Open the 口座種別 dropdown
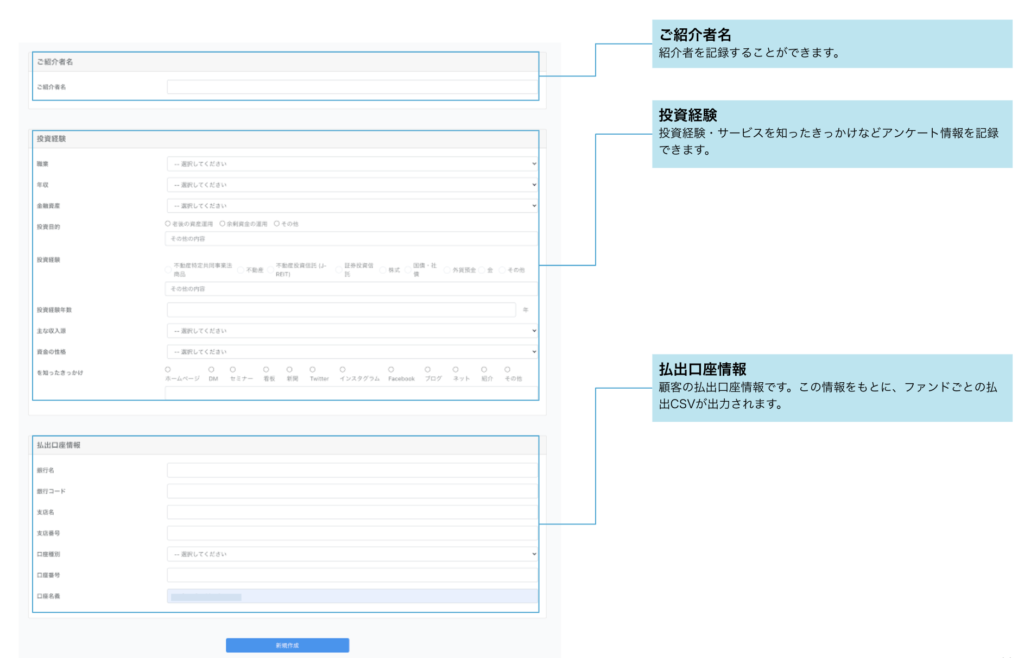 (x=351, y=554)
